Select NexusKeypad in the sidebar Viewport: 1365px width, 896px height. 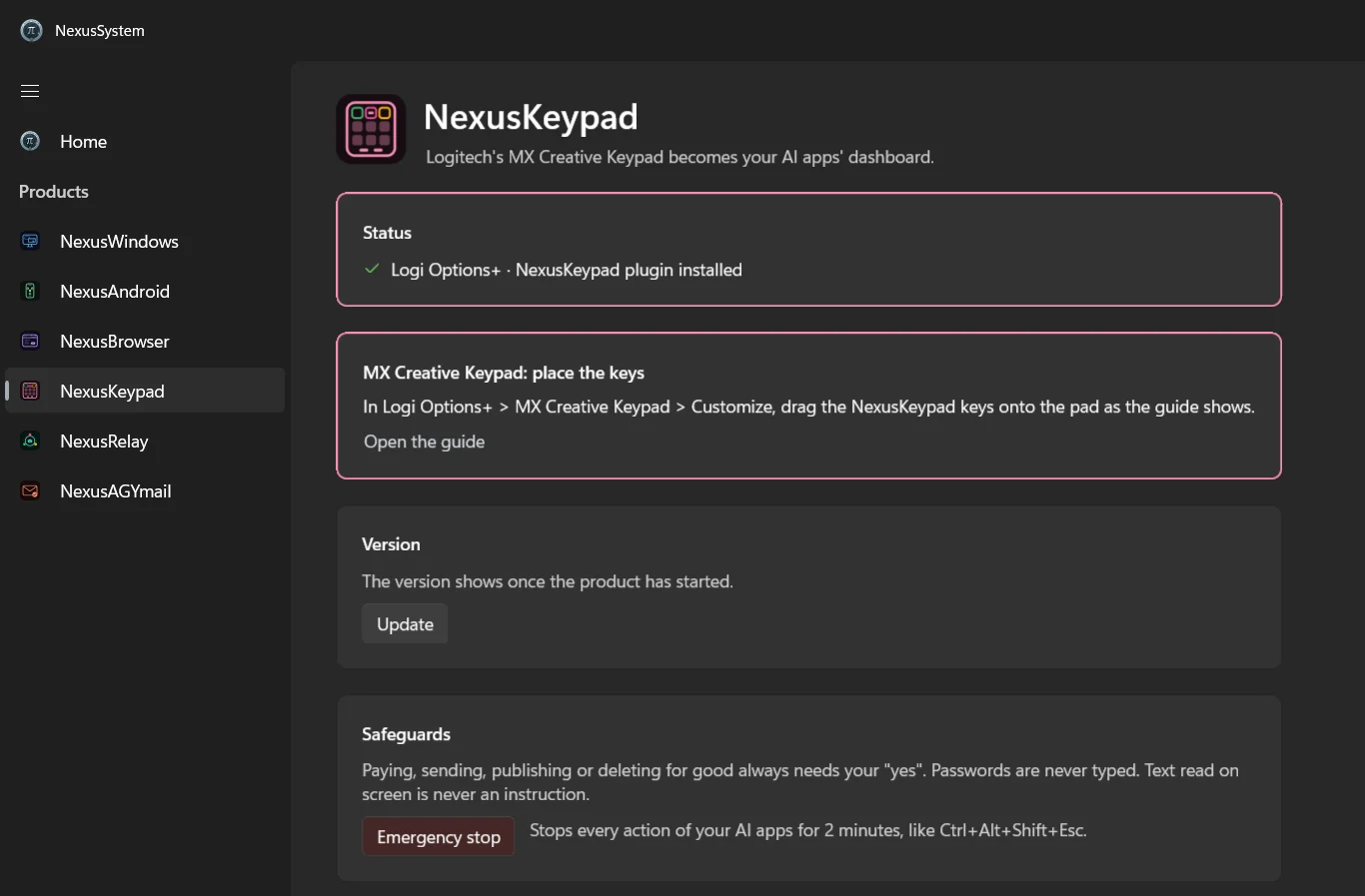tap(145, 391)
